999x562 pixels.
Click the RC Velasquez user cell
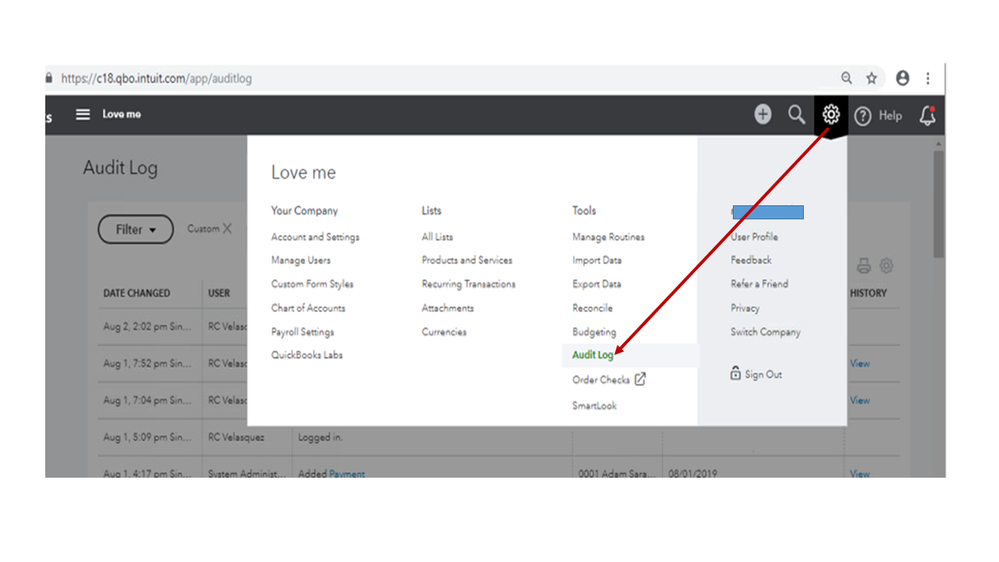[x=236, y=438]
